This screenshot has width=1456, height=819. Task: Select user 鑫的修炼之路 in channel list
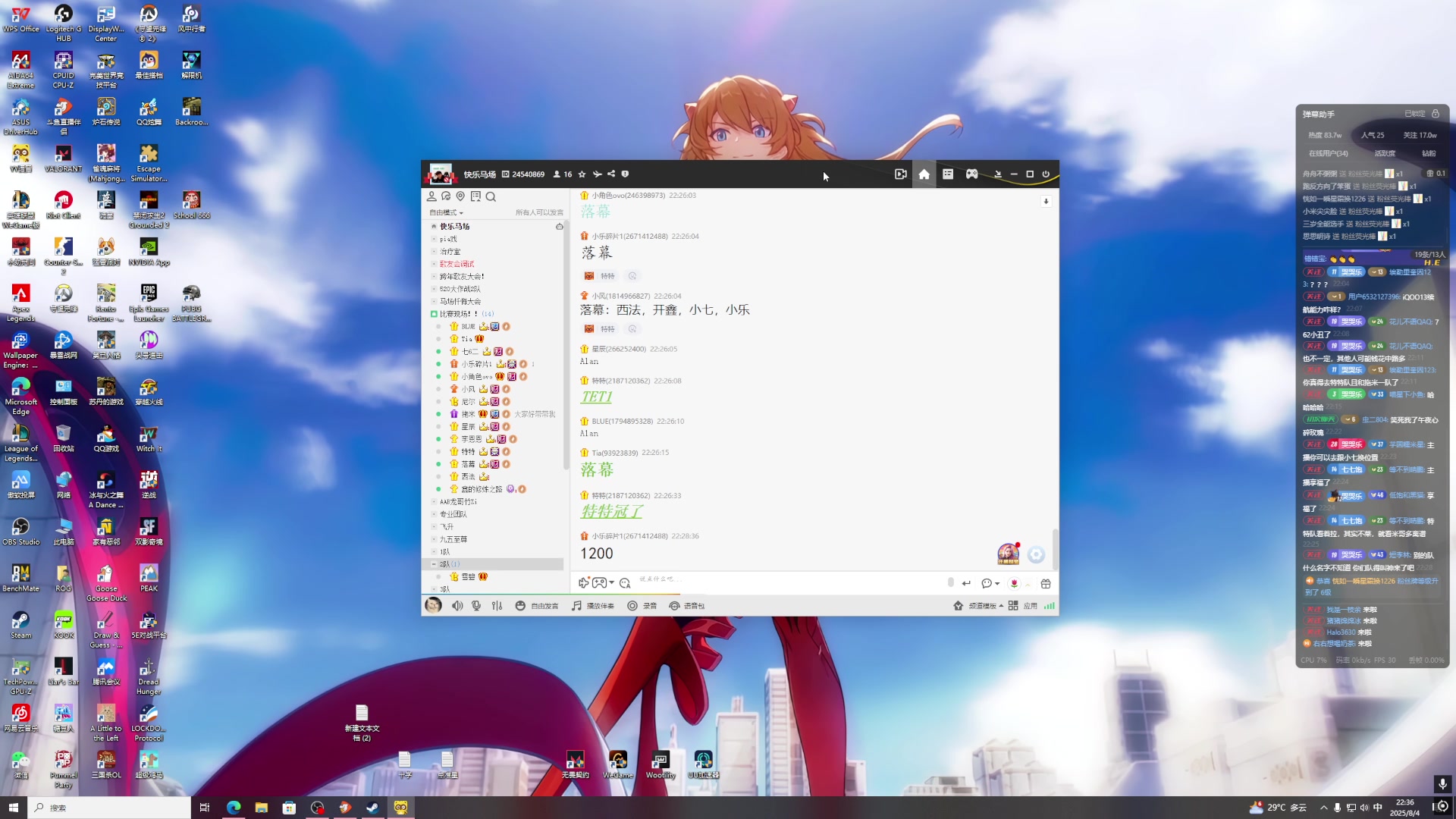(x=482, y=489)
